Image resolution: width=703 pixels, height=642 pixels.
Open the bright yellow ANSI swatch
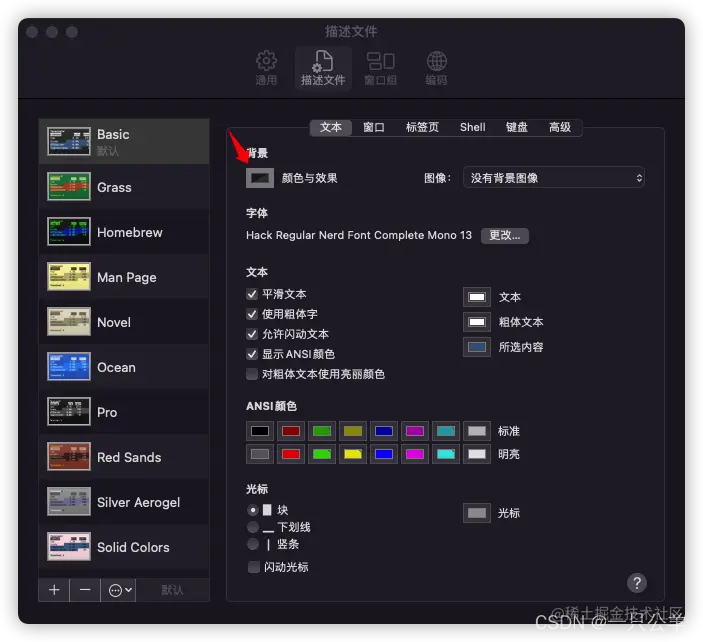353,454
